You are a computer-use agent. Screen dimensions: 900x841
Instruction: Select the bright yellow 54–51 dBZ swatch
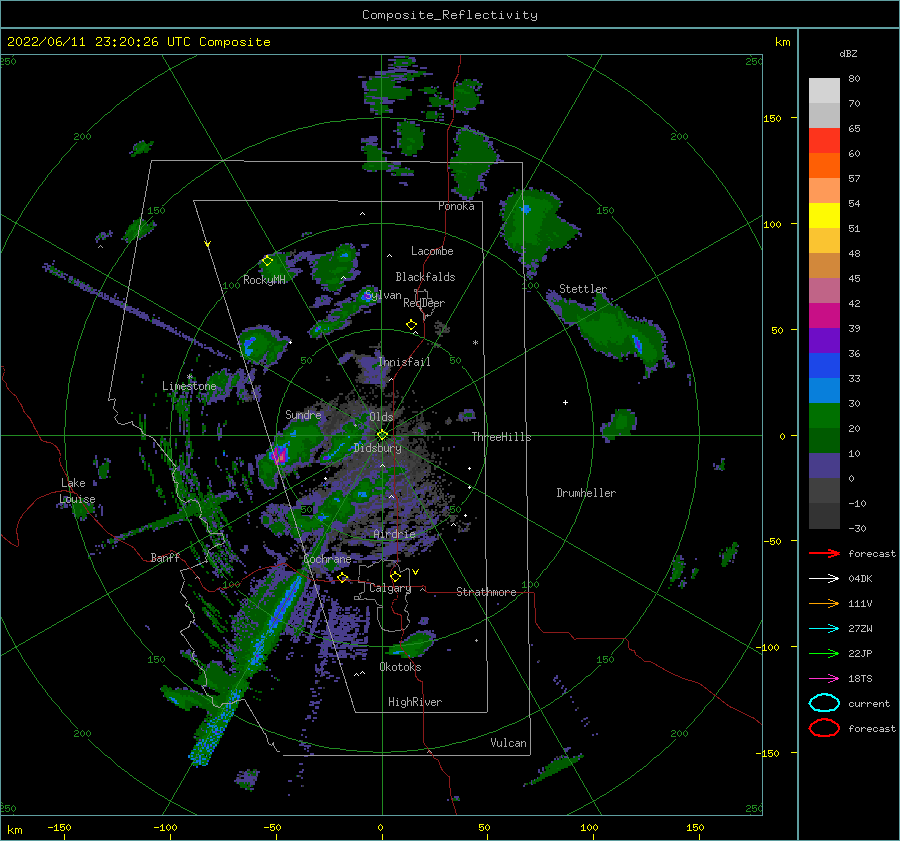click(824, 216)
